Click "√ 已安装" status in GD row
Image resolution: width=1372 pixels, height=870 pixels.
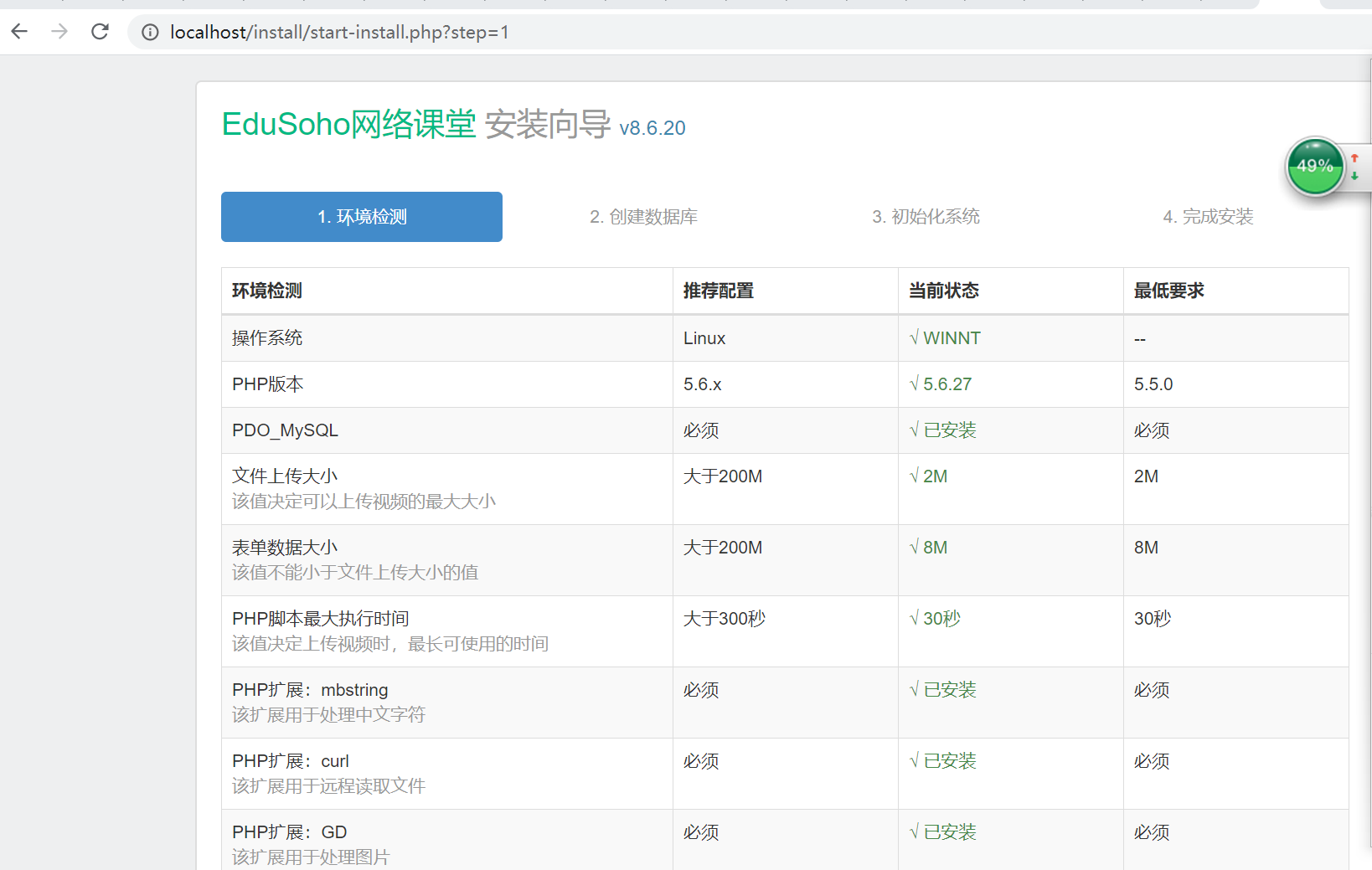pos(943,832)
